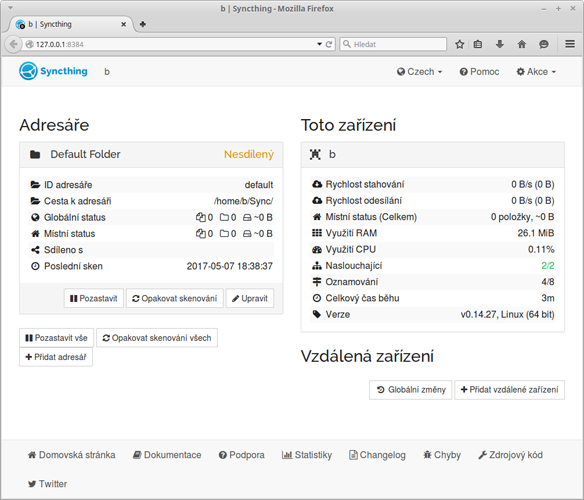Click Přidat vzdálené zařízení button
This screenshot has height=500, width=584.
(x=510, y=390)
